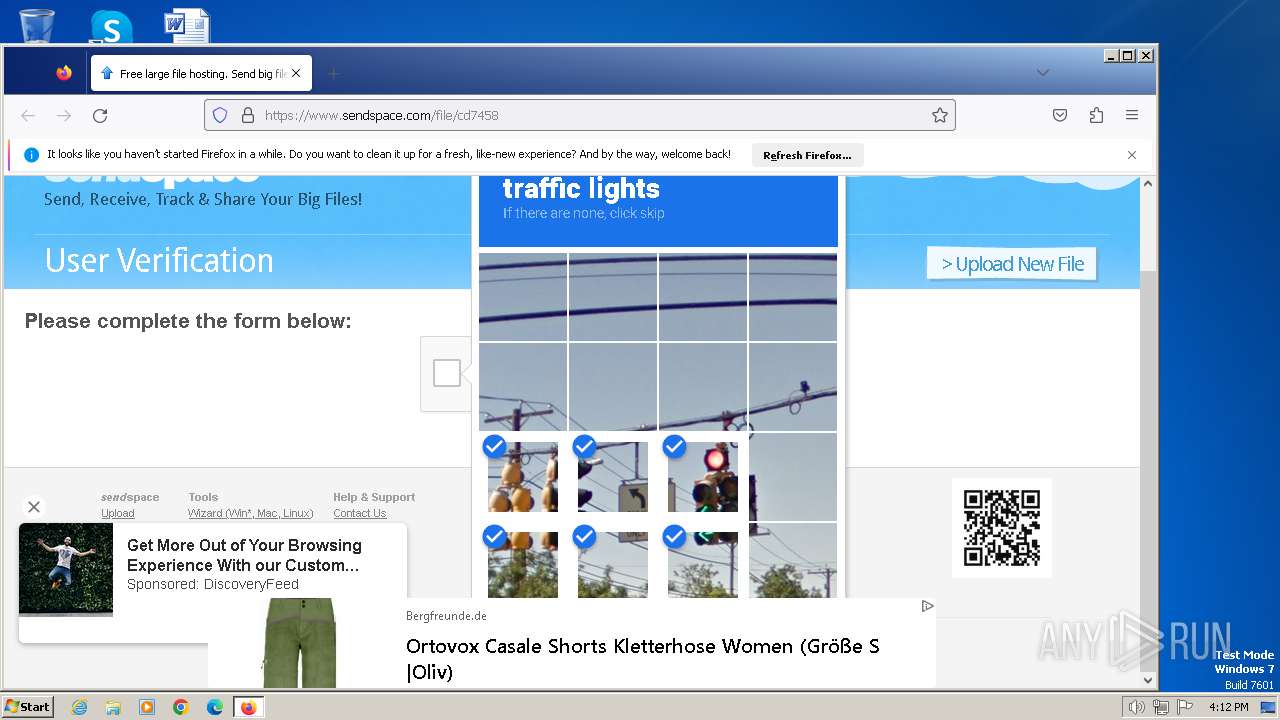Screen dimensions: 1280x720
Task: Click the Refresh Firefox button
Action: 807,155
